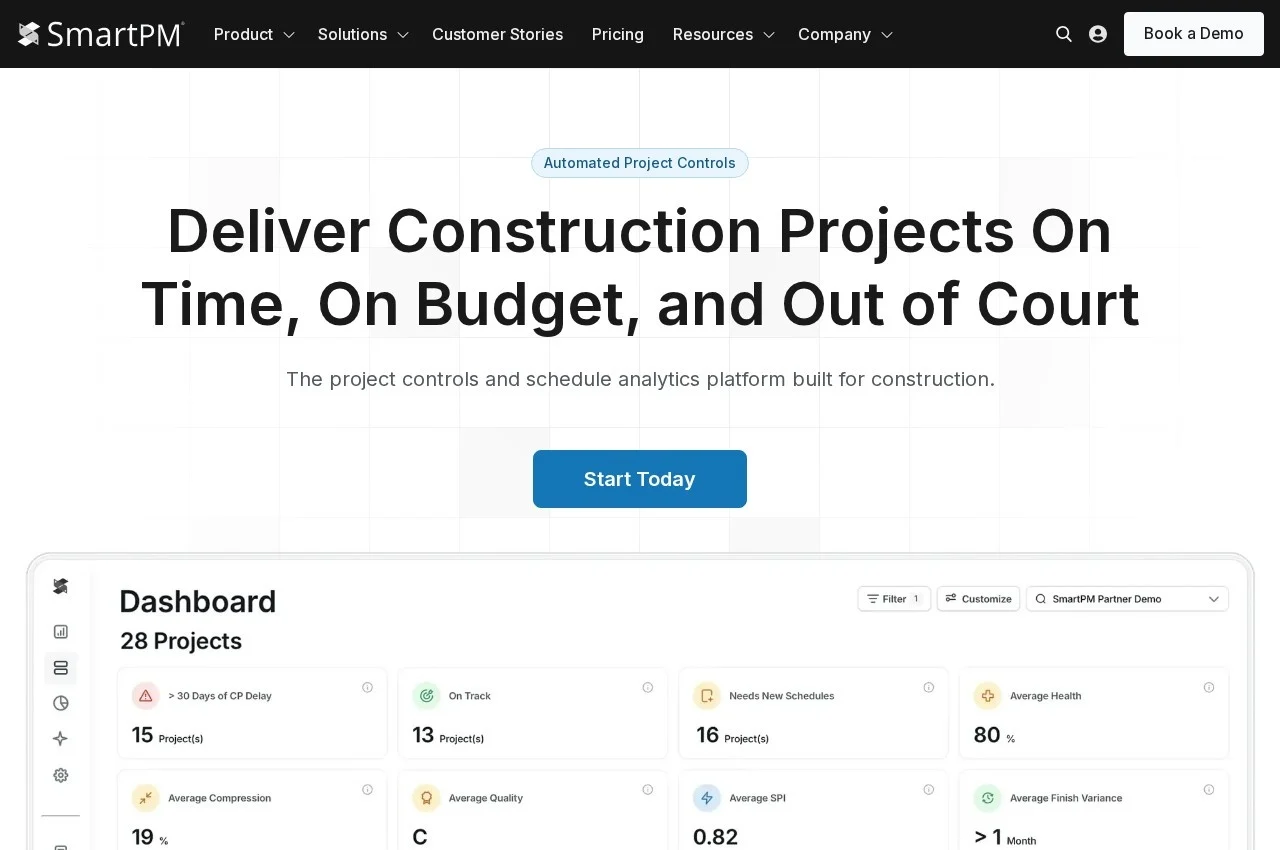1280x850 pixels.
Task: Select the stacked list sidebar icon
Action: click(61, 668)
